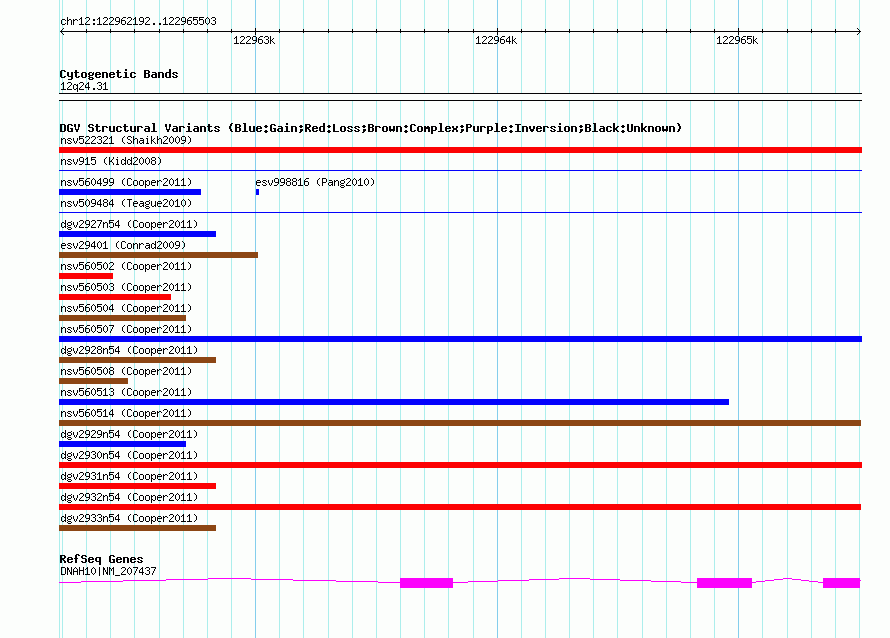This screenshot has height=638, width=890.
Task: Select the nsv560514 (Cooper2011) label
Action: click(x=126, y=413)
